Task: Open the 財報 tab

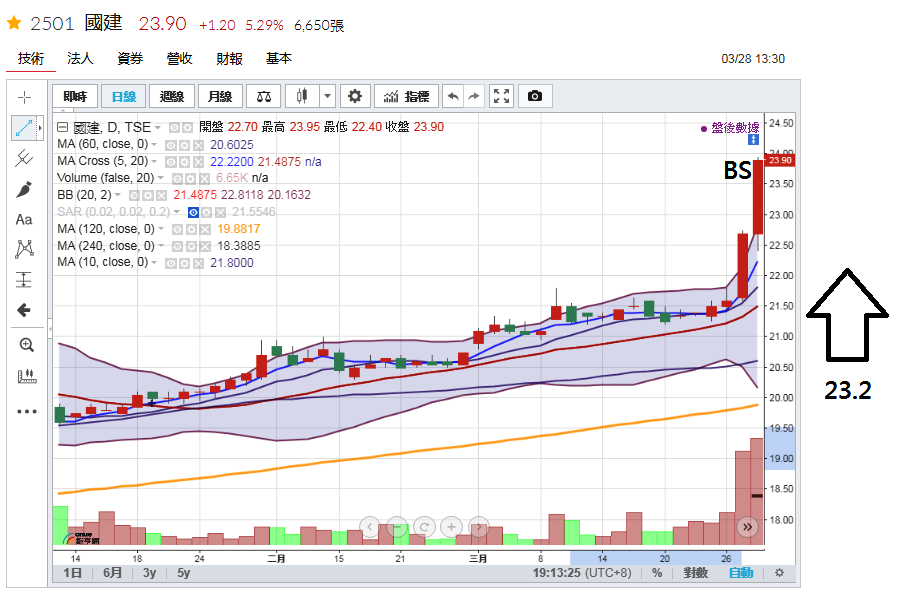Action: coord(229,59)
